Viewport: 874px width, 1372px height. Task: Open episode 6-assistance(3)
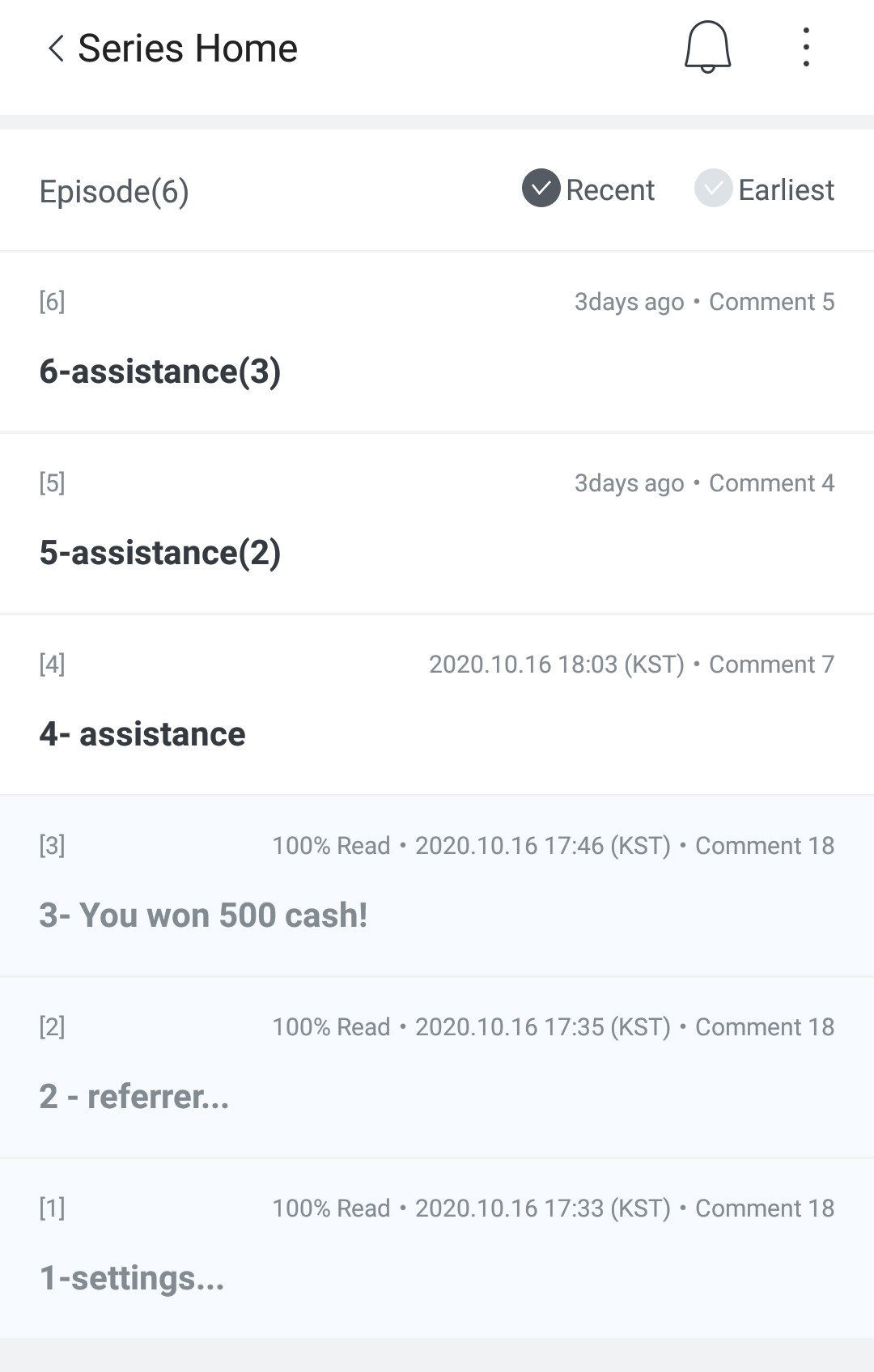[x=160, y=372]
